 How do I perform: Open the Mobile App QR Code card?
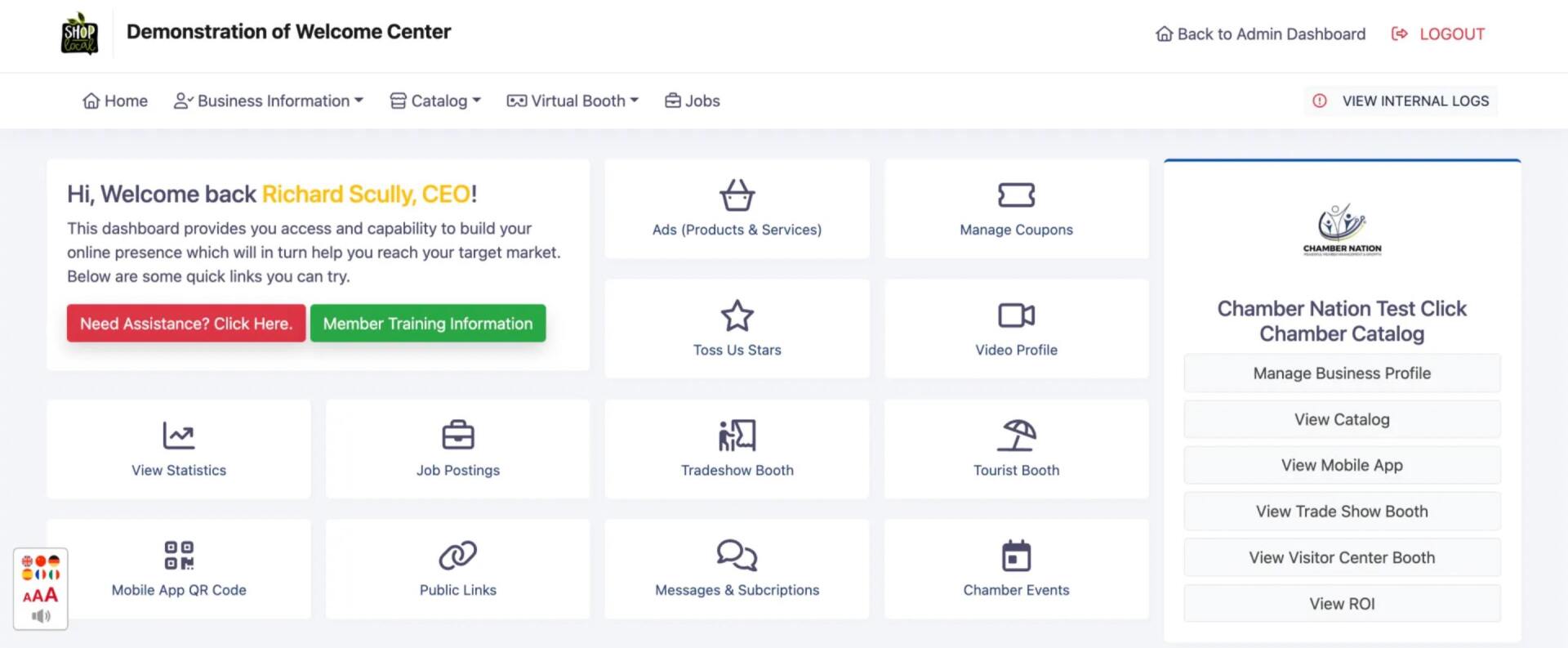tap(179, 570)
